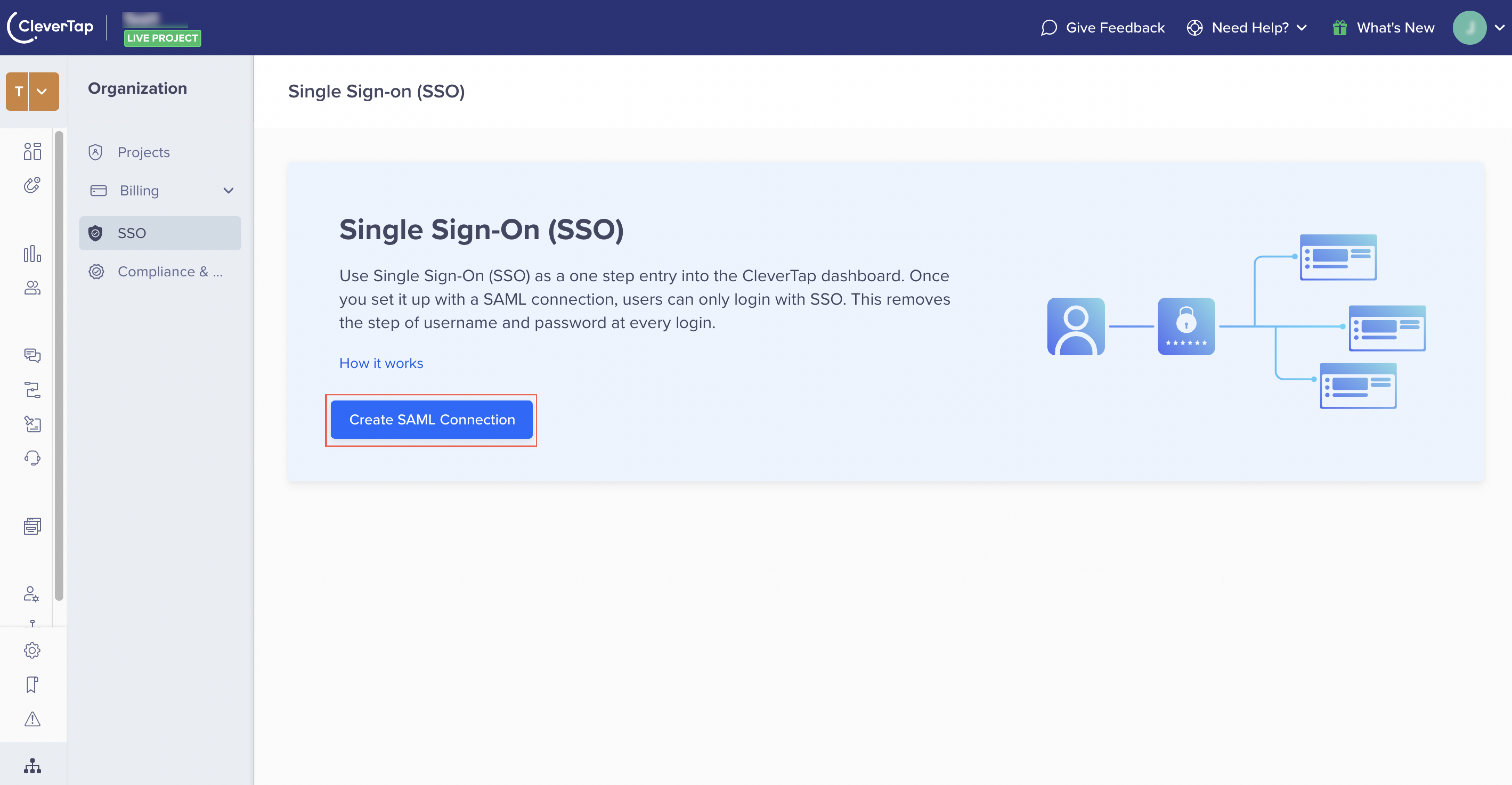
Task: Open the user avatar menu
Action: [x=1469, y=28]
